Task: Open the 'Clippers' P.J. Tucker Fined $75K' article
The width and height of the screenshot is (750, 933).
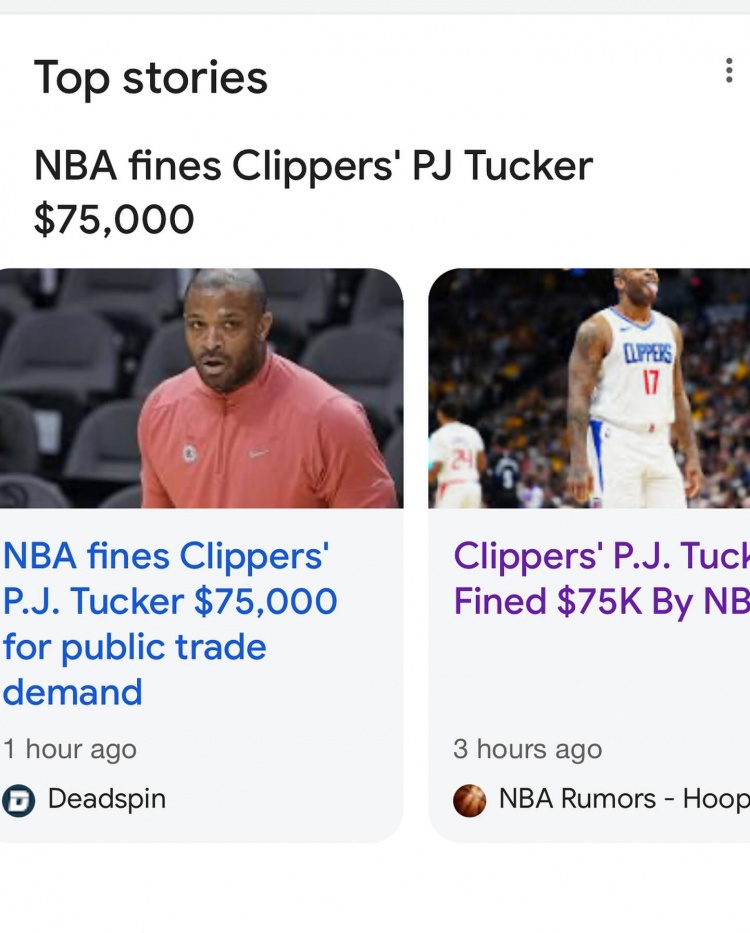Action: 601,578
